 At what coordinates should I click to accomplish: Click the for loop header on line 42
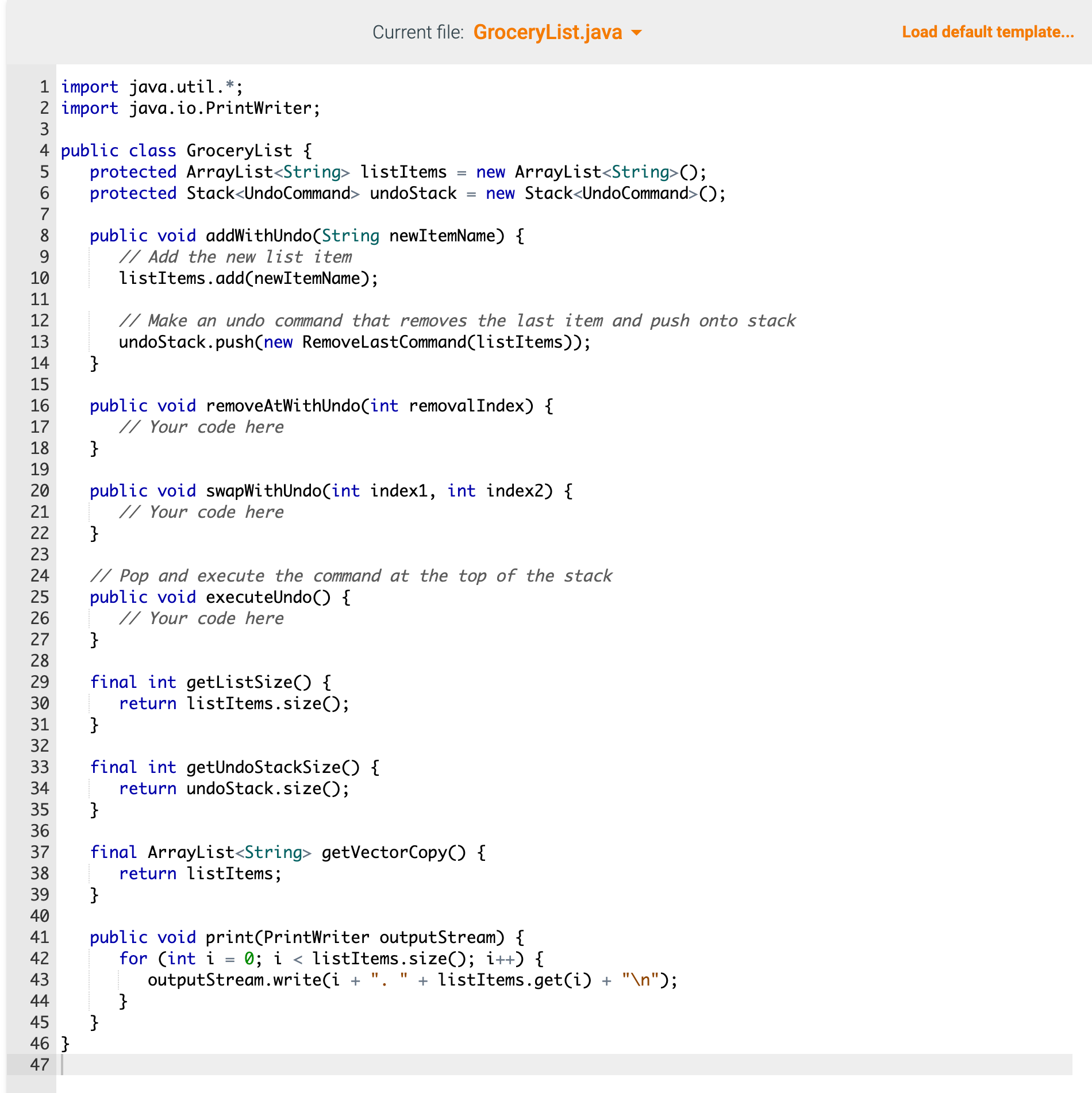pyautogui.click(x=331, y=959)
